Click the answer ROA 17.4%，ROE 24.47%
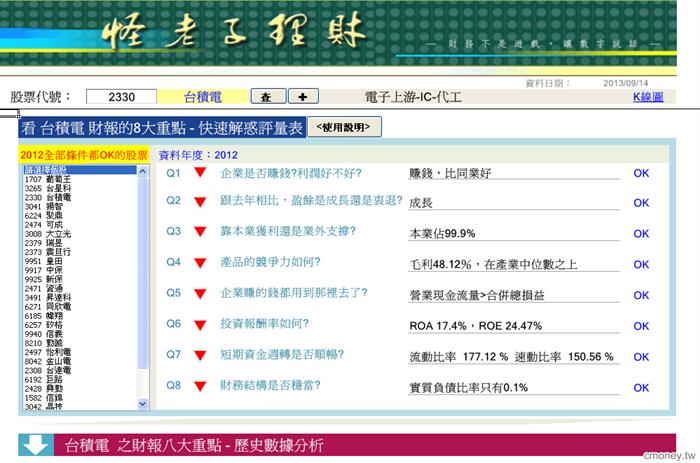This screenshot has width=700, height=463. click(x=475, y=326)
